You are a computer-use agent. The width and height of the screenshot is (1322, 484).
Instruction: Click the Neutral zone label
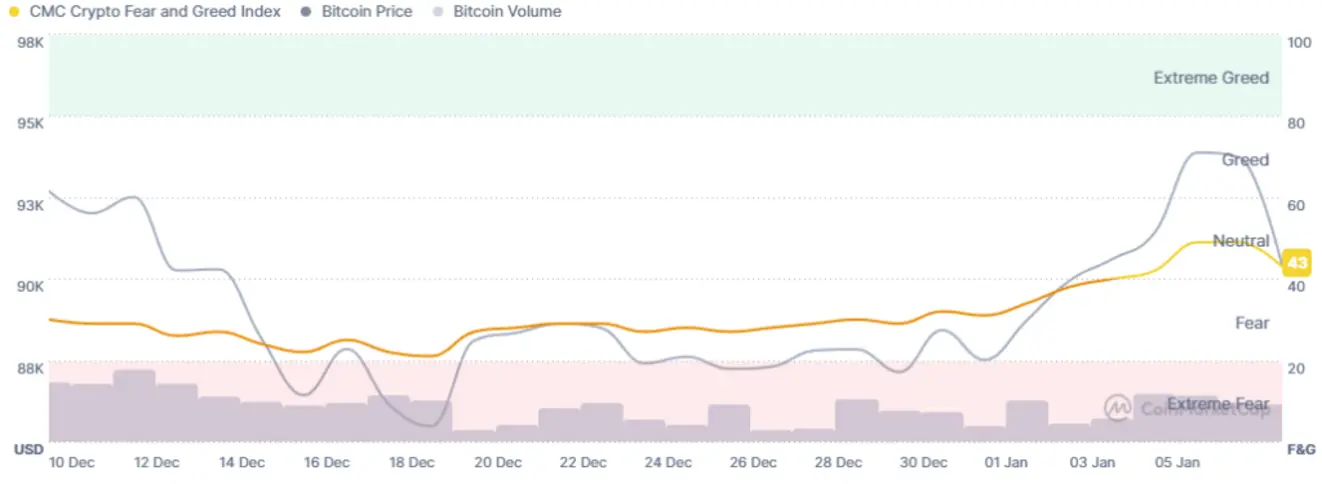tap(1240, 241)
